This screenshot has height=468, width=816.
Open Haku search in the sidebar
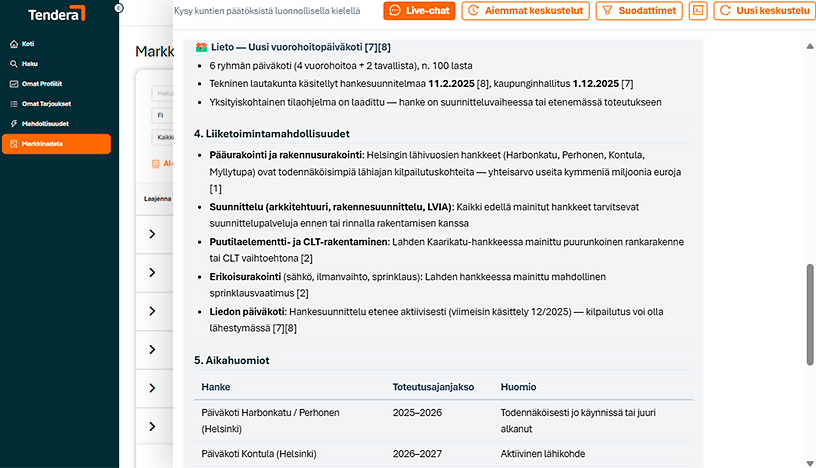click(x=29, y=64)
